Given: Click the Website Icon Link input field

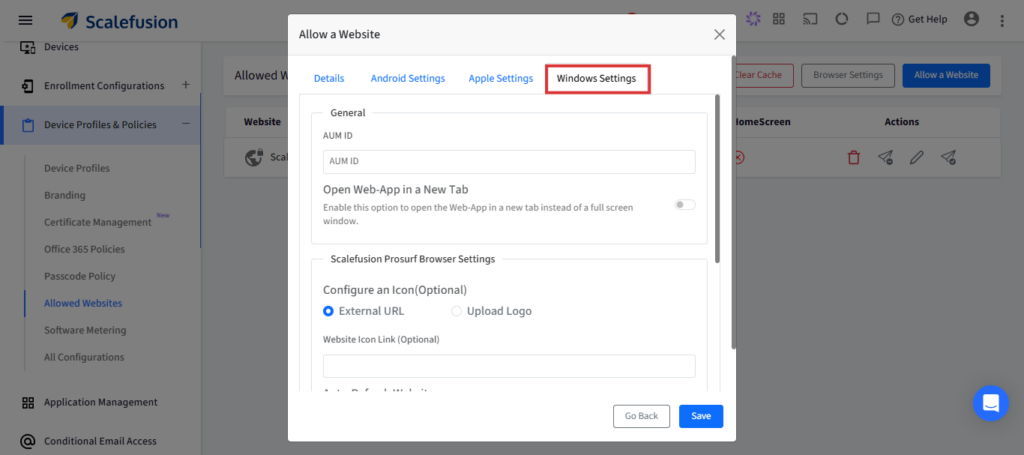Looking at the screenshot, I should [509, 366].
